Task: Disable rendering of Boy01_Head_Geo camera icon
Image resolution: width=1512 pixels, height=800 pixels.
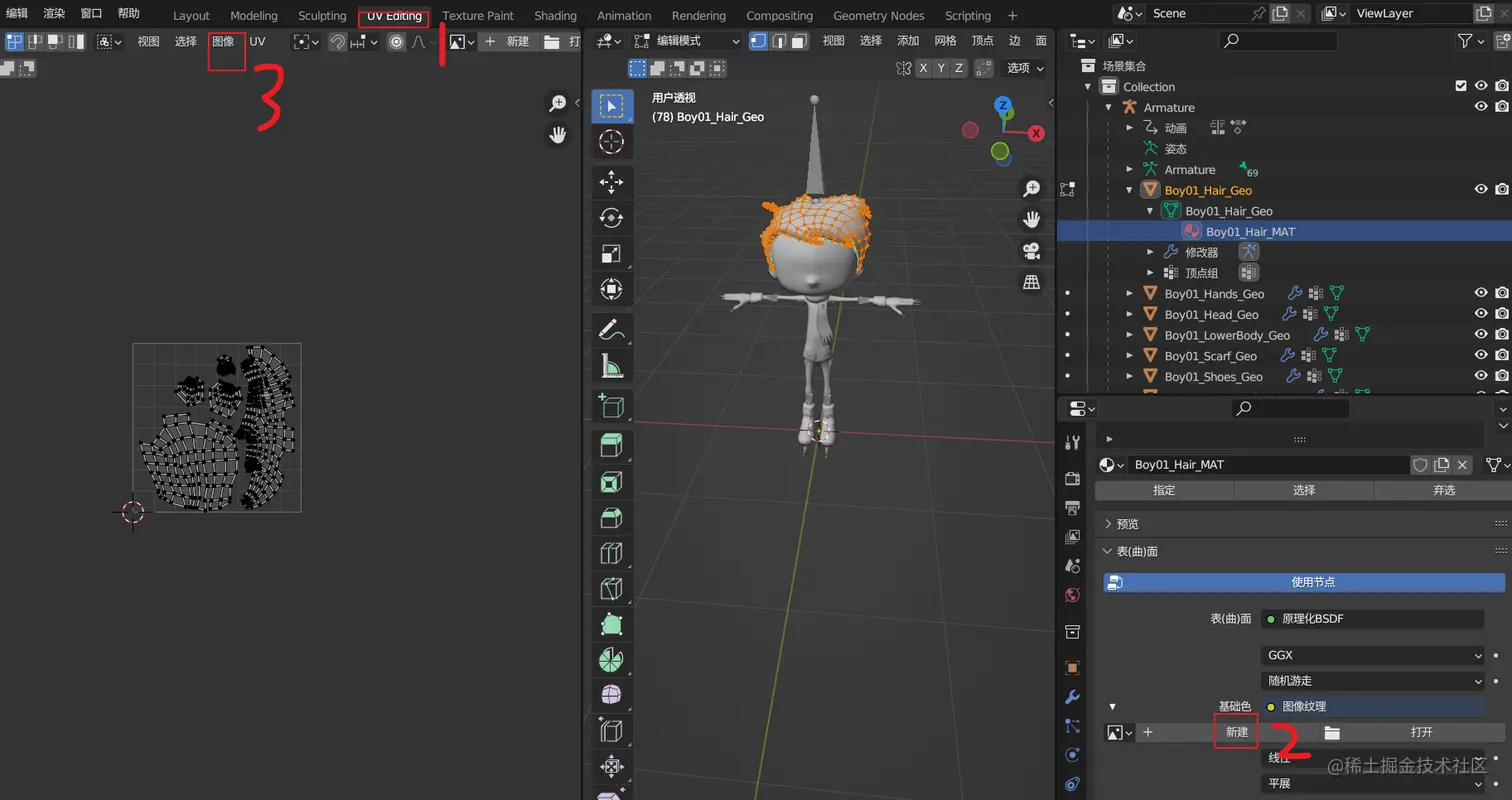Action: point(1502,314)
